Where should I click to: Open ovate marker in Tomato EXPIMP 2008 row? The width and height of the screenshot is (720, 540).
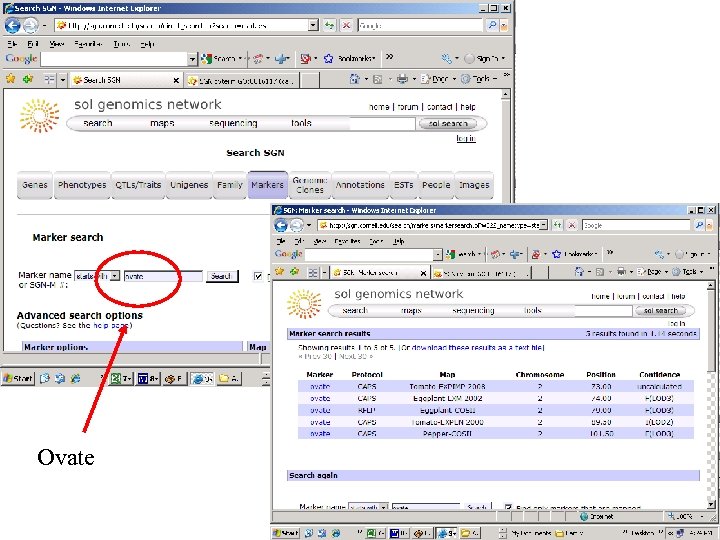click(320, 387)
